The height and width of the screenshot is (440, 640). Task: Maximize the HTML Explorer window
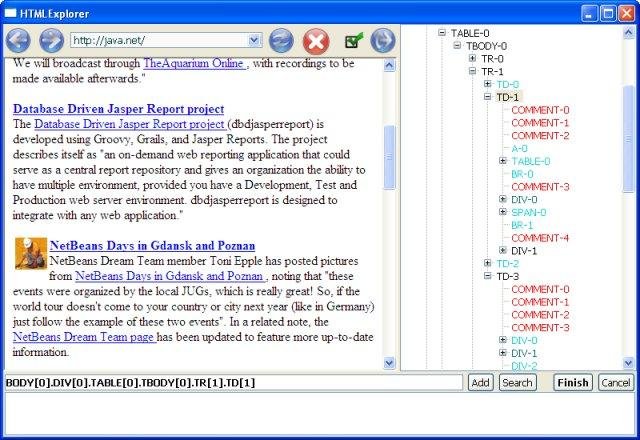[x=607, y=13]
